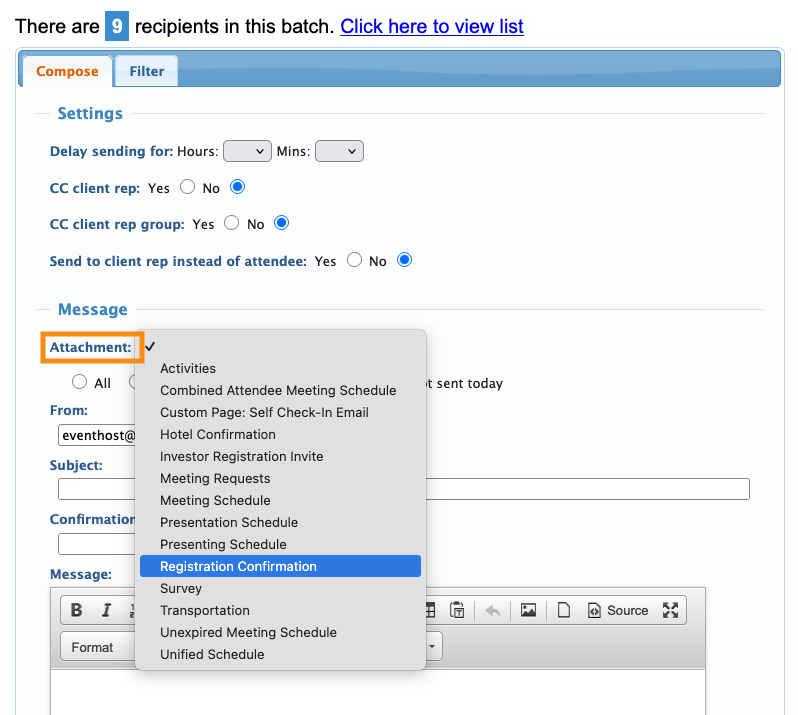Click the paste-from-Word clipboard icon

pyautogui.click(x=458, y=611)
